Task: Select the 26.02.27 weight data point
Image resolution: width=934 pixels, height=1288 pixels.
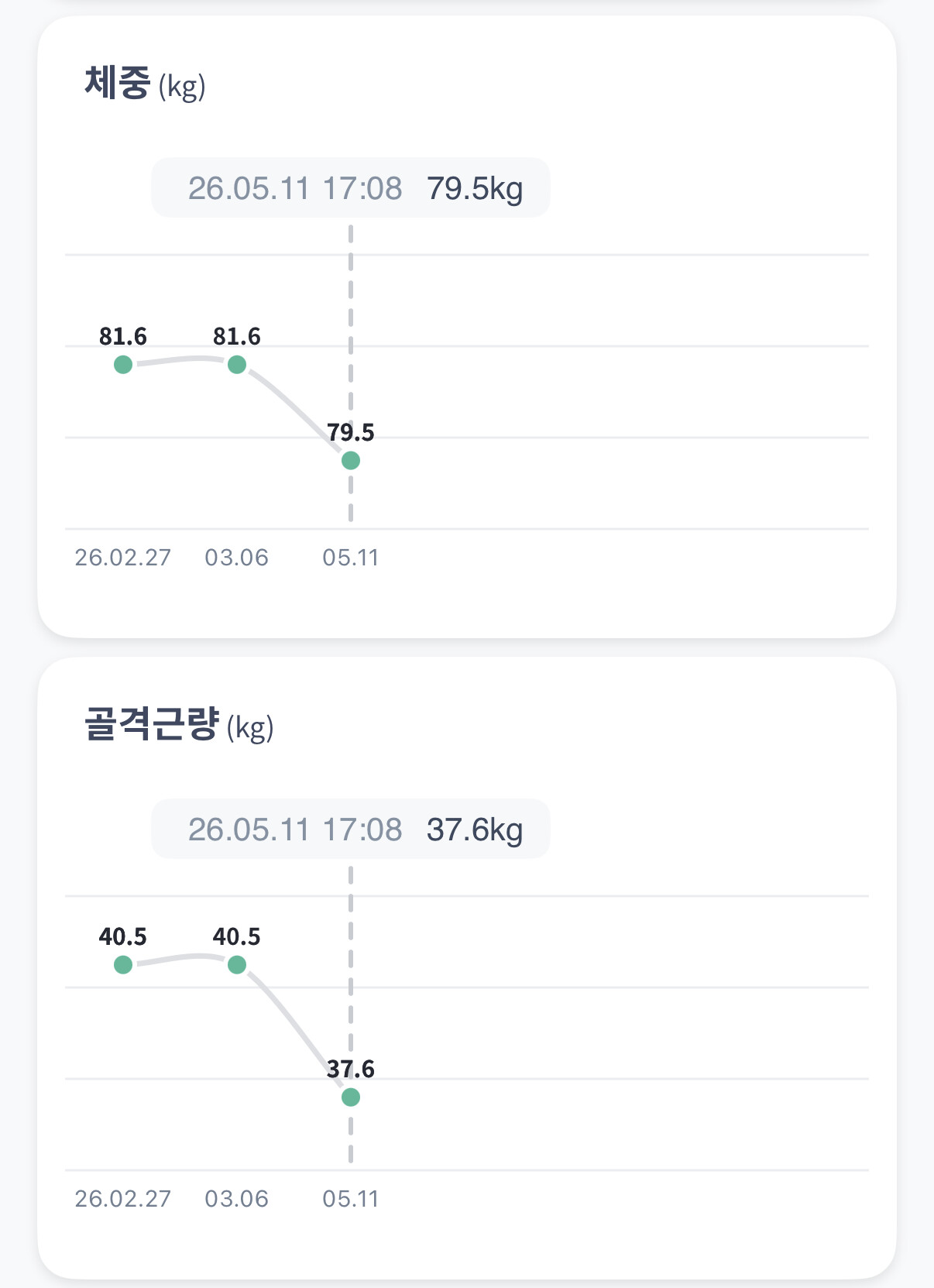Action: pos(123,364)
